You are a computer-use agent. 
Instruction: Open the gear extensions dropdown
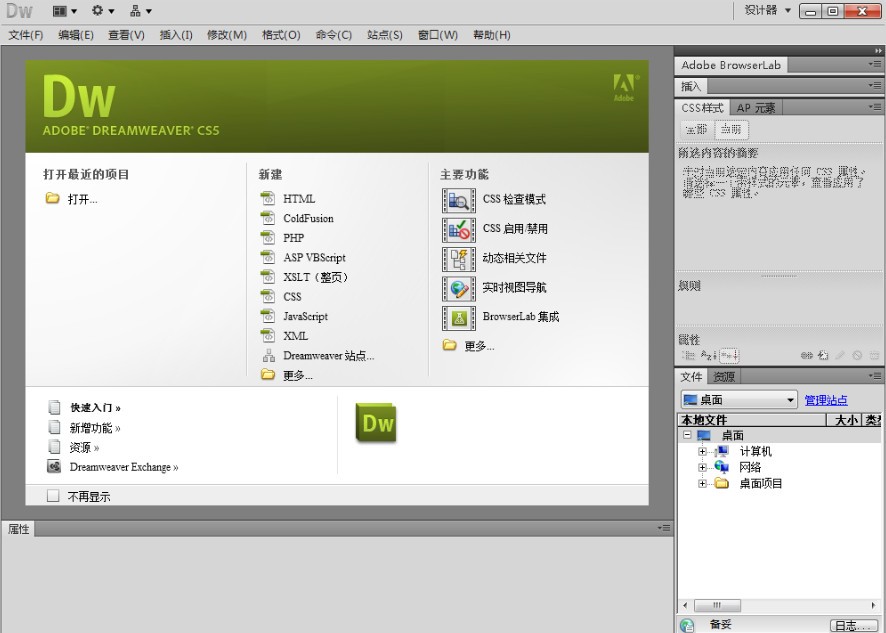(103, 11)
